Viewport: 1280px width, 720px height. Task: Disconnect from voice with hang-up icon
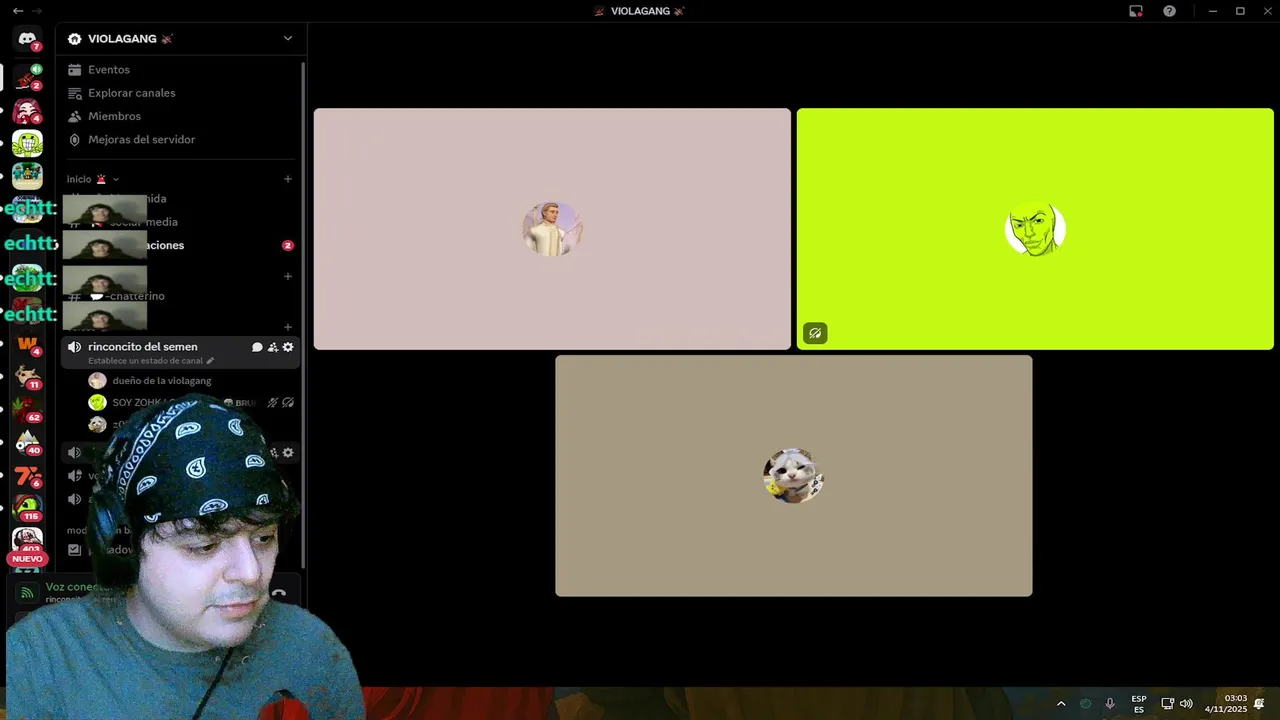[x=279, y=593]
